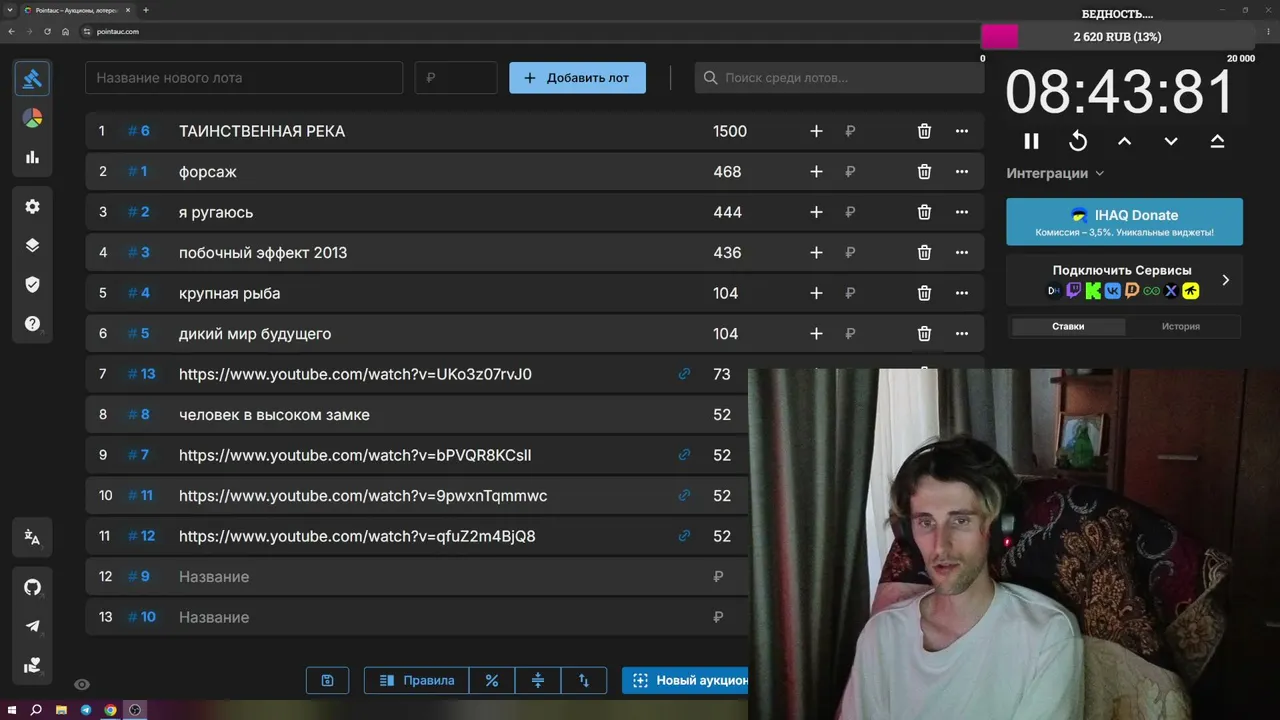Open File Explorer from the taskbar
The image size is (1280, 720).
tap(61, 710)
